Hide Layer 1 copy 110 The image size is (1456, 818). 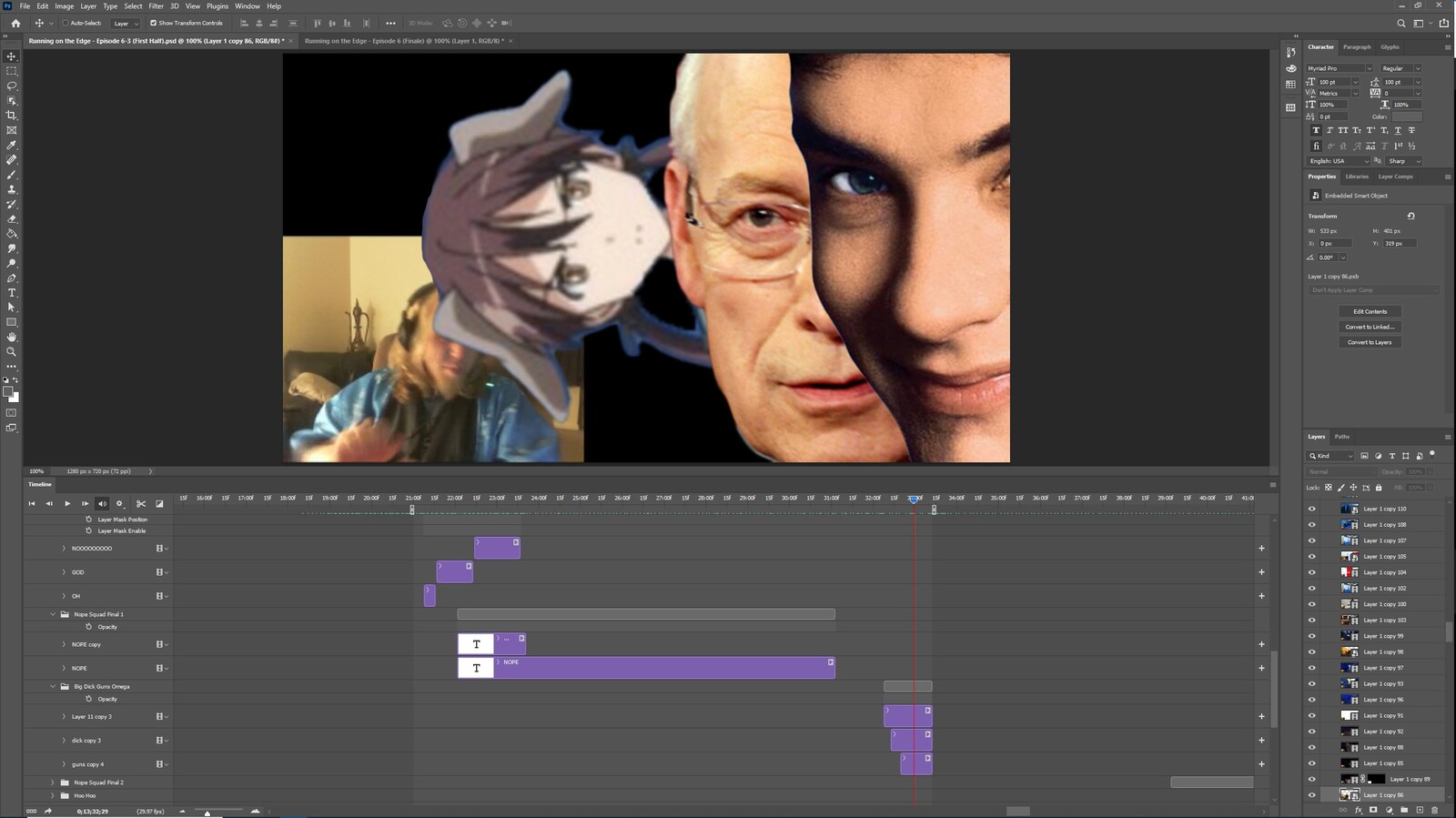[1311, 509]
